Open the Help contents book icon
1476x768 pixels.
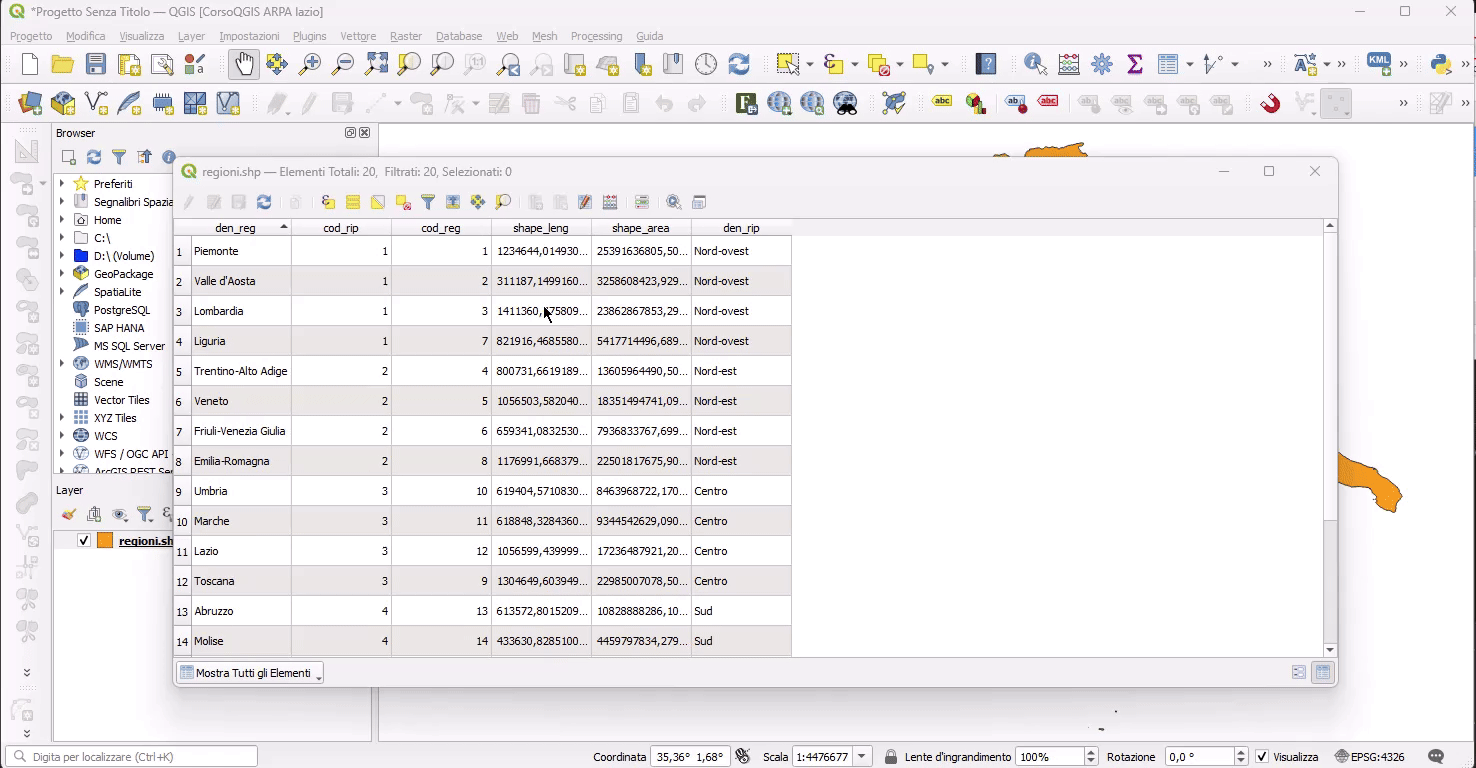tap(986, 65)
